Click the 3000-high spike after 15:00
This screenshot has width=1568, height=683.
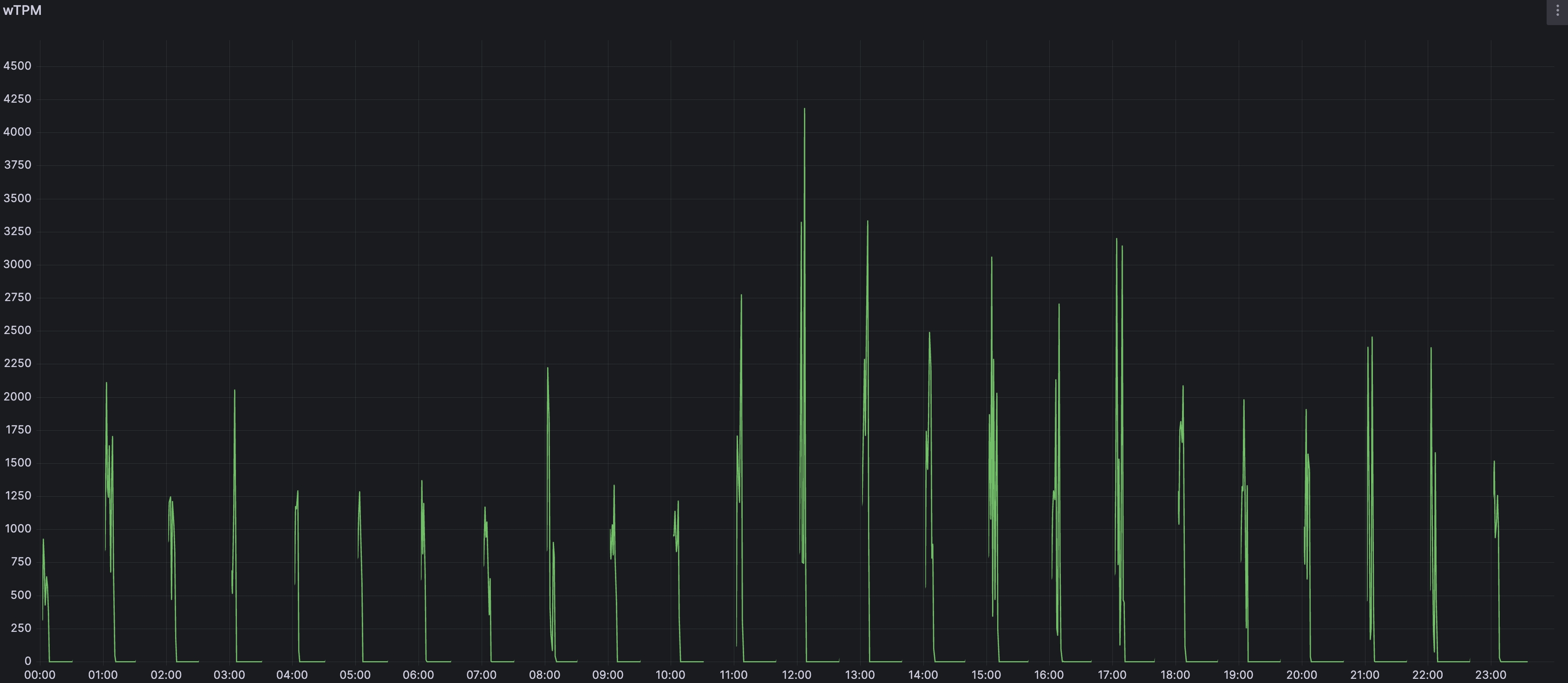pos(992,259)
